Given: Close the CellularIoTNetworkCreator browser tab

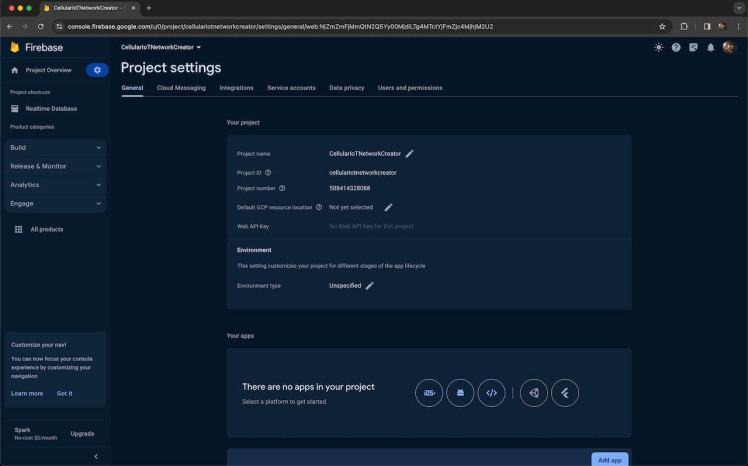Looking at the screenshot, I should (133, 8).
